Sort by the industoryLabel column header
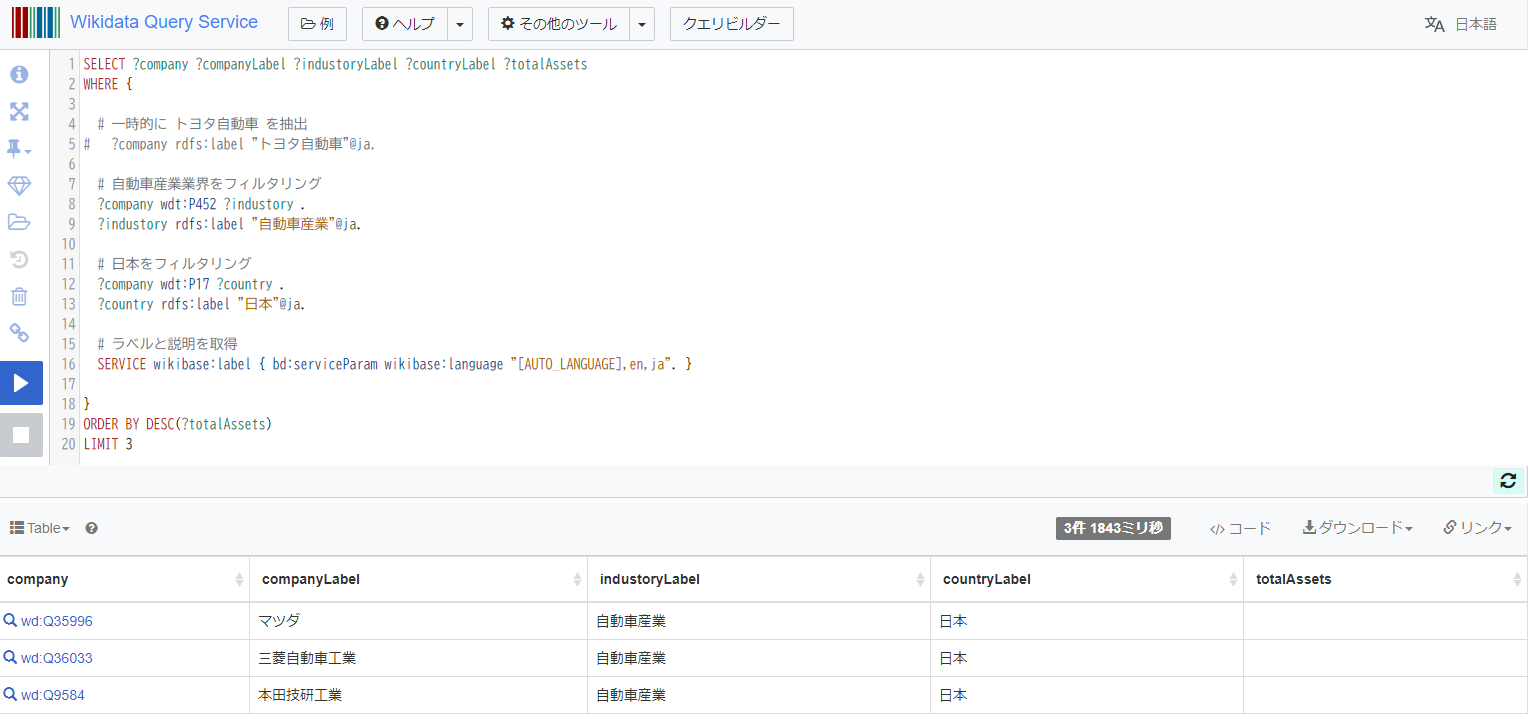 pos(759,579)
